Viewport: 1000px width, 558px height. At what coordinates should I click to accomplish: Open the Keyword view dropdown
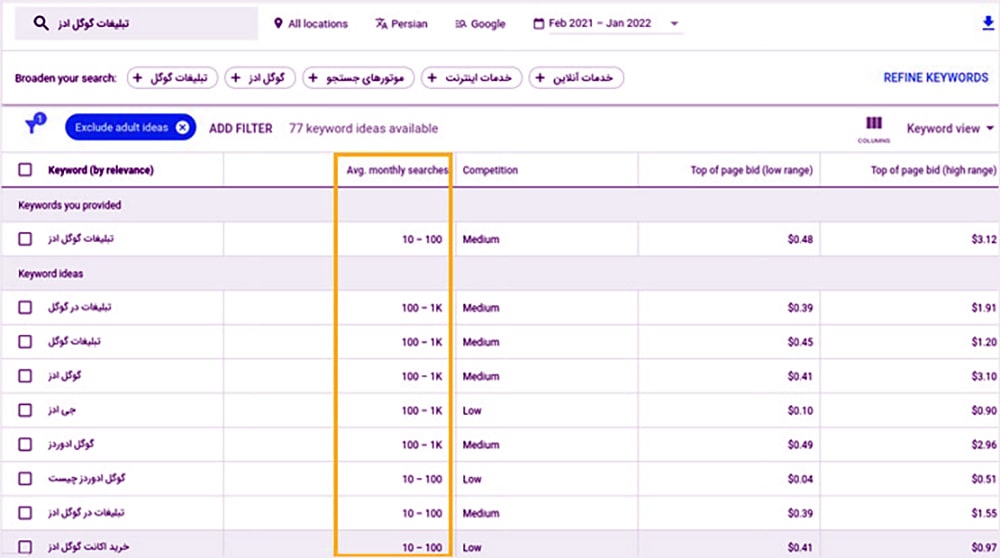coord(950,128)
